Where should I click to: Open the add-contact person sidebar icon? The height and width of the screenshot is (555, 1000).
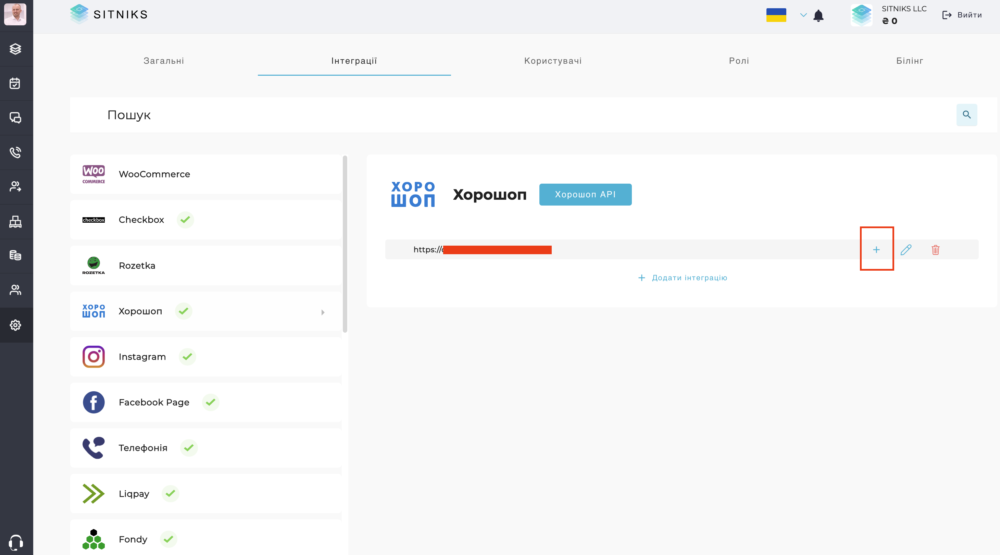pos(15,187)
